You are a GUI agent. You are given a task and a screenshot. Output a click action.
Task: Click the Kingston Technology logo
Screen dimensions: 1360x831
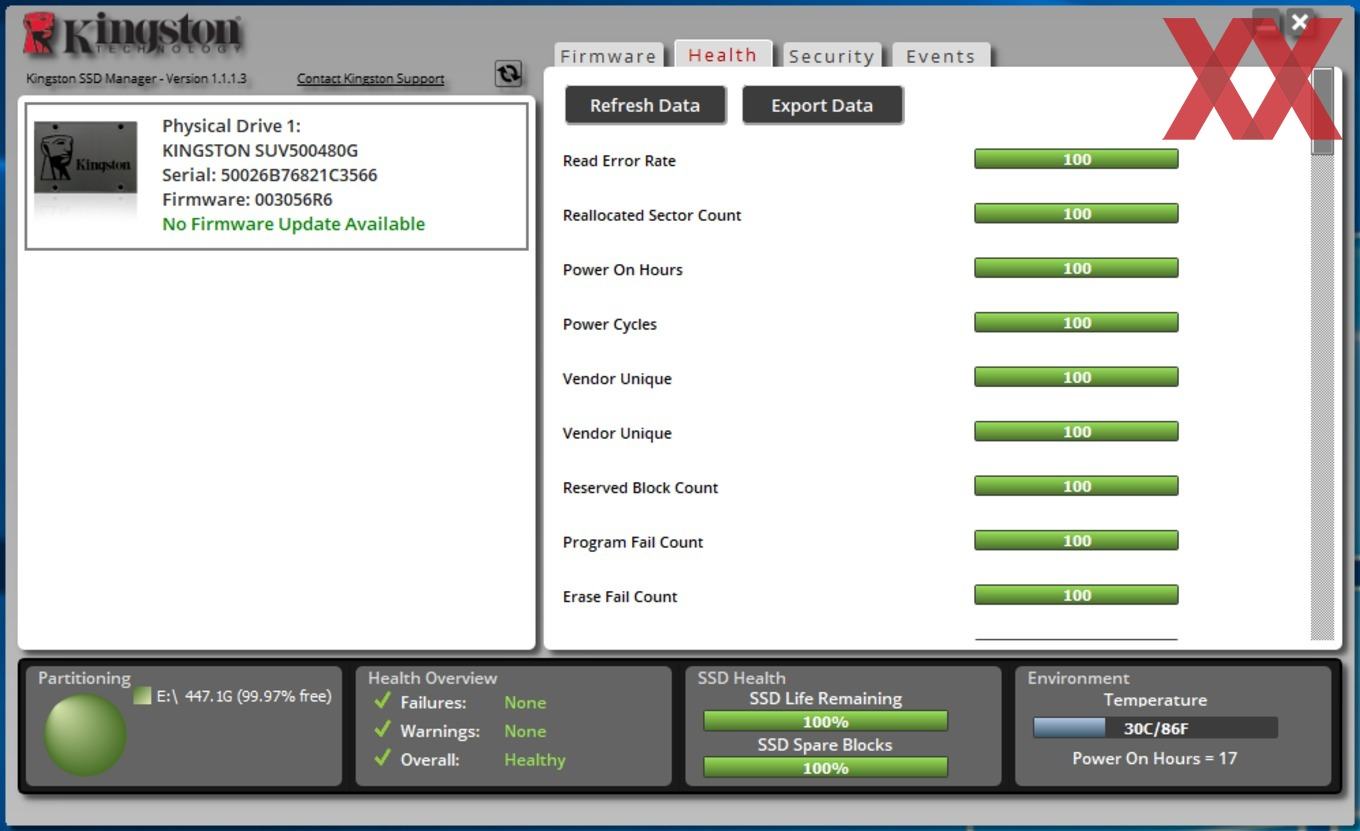tap(132, 34)
